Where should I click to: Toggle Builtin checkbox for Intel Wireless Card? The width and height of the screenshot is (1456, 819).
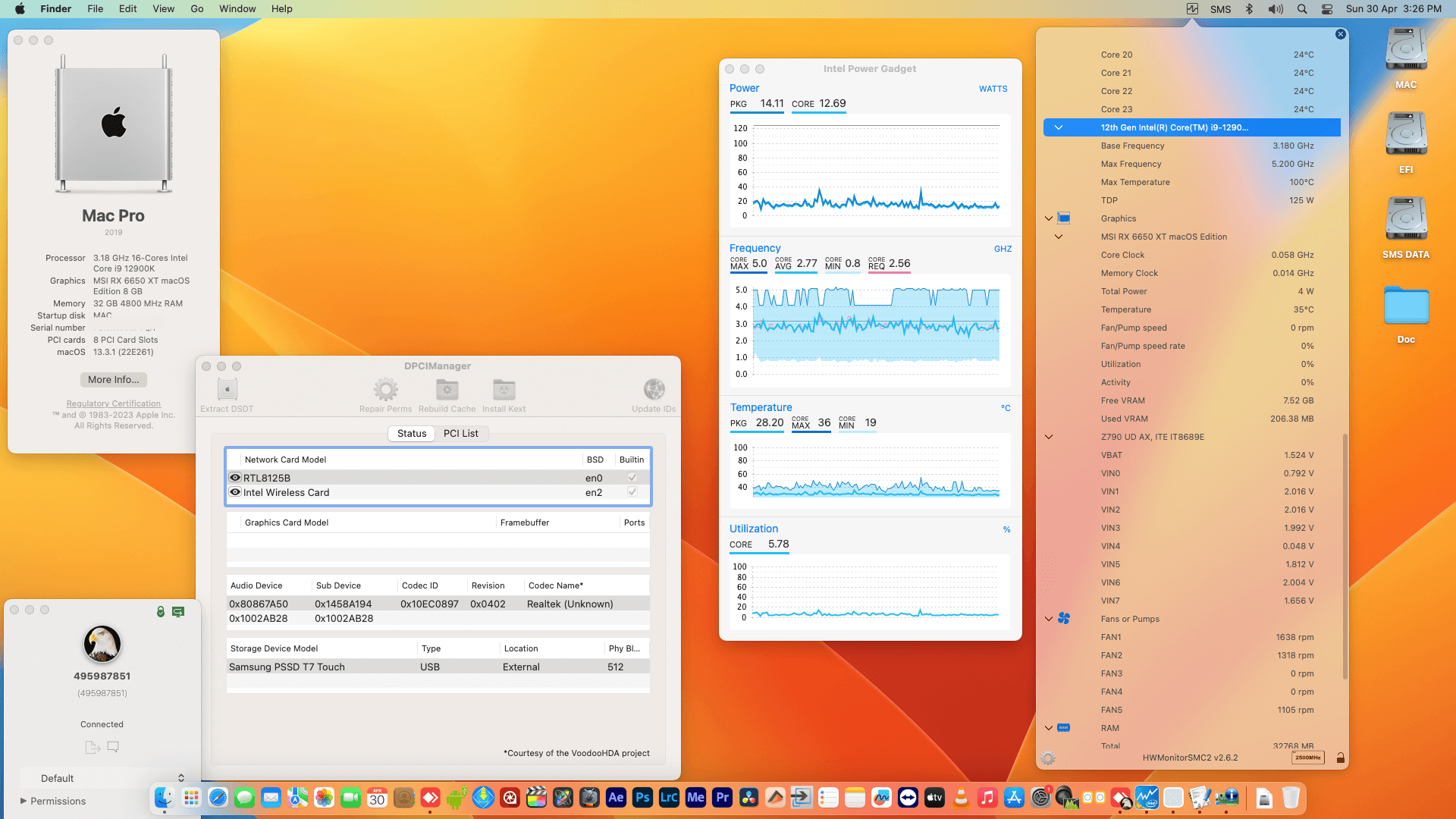tap(632, 492)
